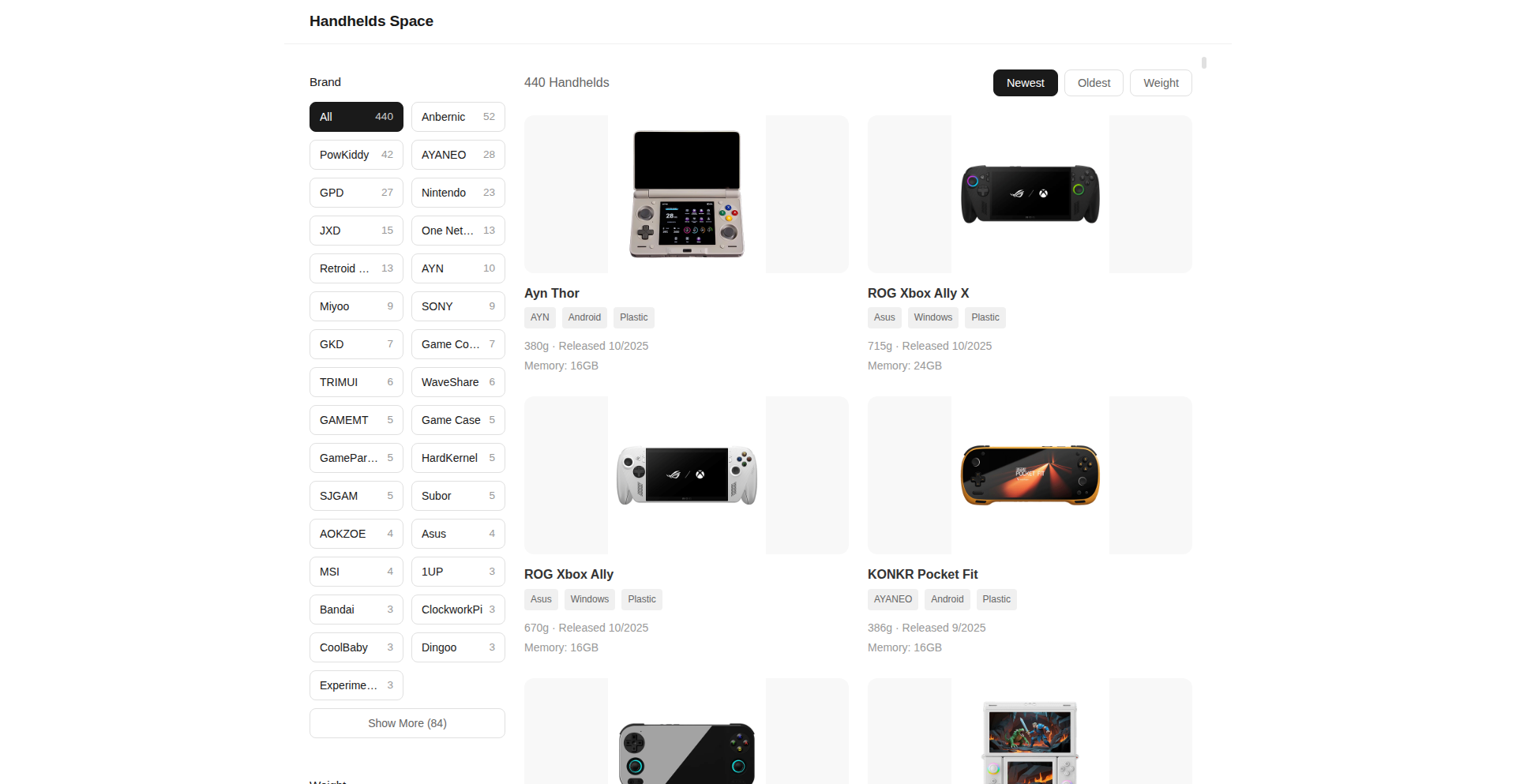Click the "440 Handhelds" results count

tap(567, 82)
